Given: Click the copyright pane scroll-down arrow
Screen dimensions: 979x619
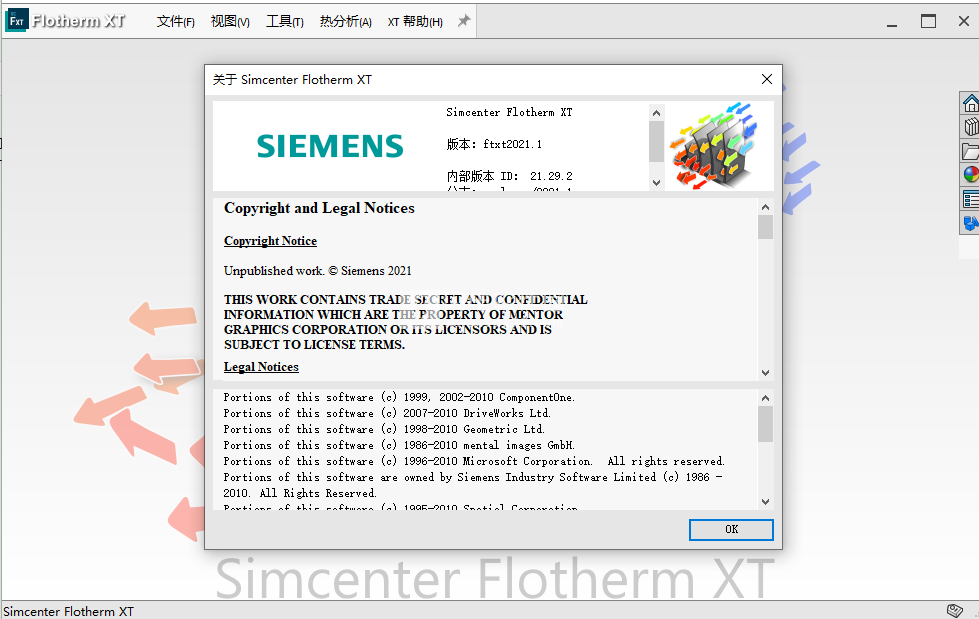Looking at the screenshot, I should click(x=765, y=373).
